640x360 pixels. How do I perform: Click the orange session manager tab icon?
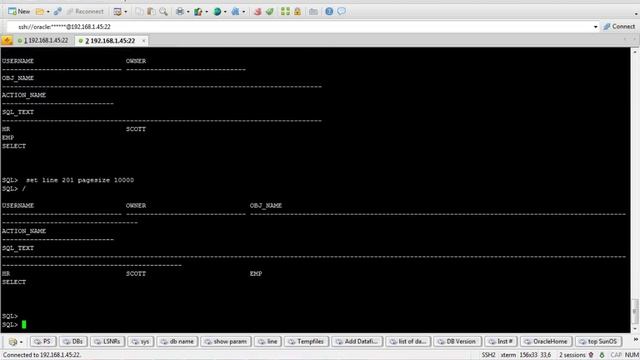(7, 40)
